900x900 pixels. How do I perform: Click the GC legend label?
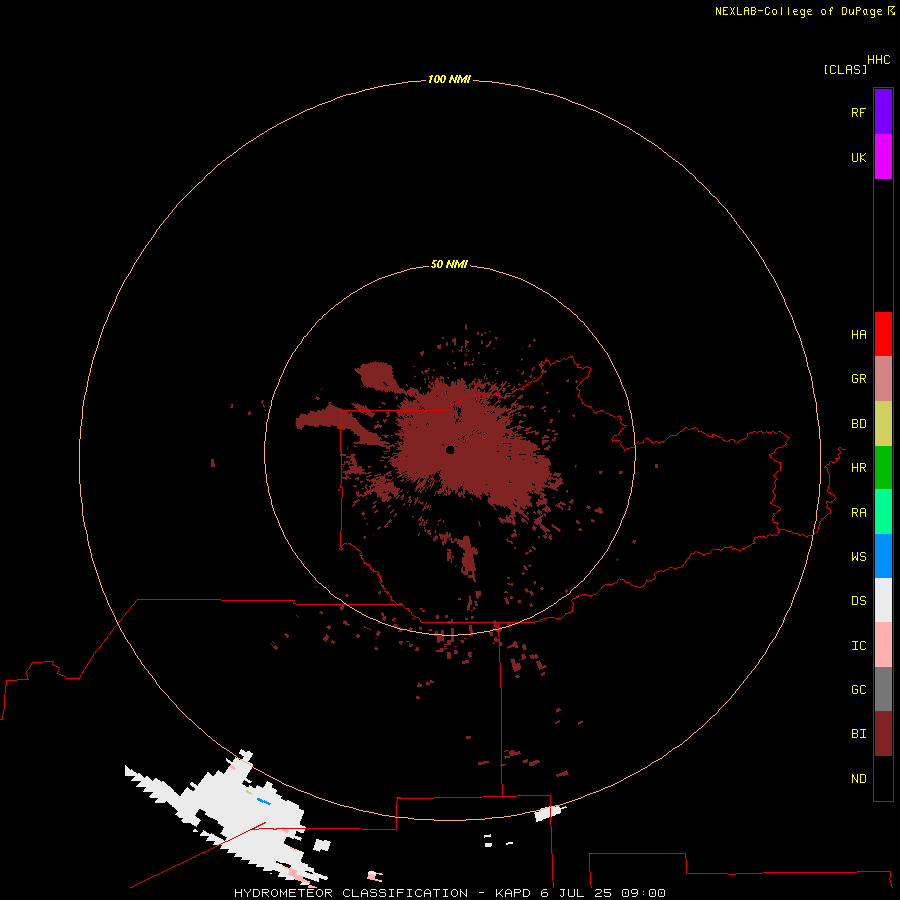pyautogui.click(x=858, y=690)
